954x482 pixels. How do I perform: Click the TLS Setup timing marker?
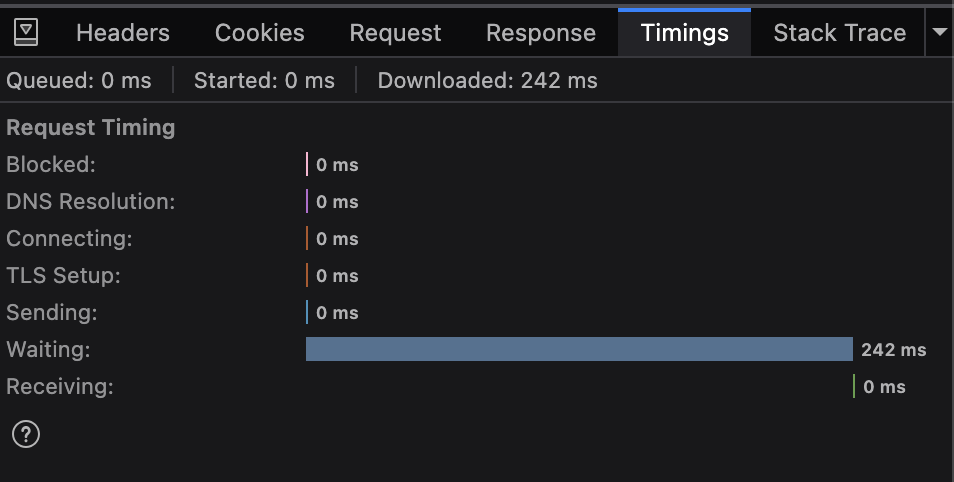(x=307, y=276)
